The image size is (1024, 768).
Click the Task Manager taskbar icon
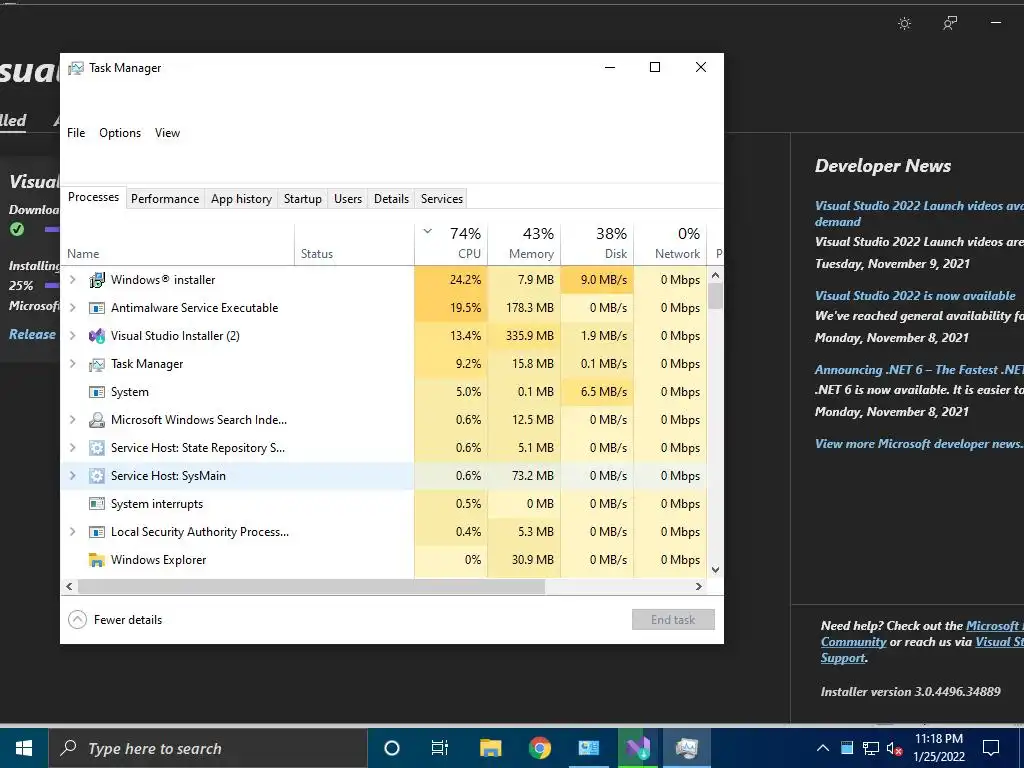686,748
